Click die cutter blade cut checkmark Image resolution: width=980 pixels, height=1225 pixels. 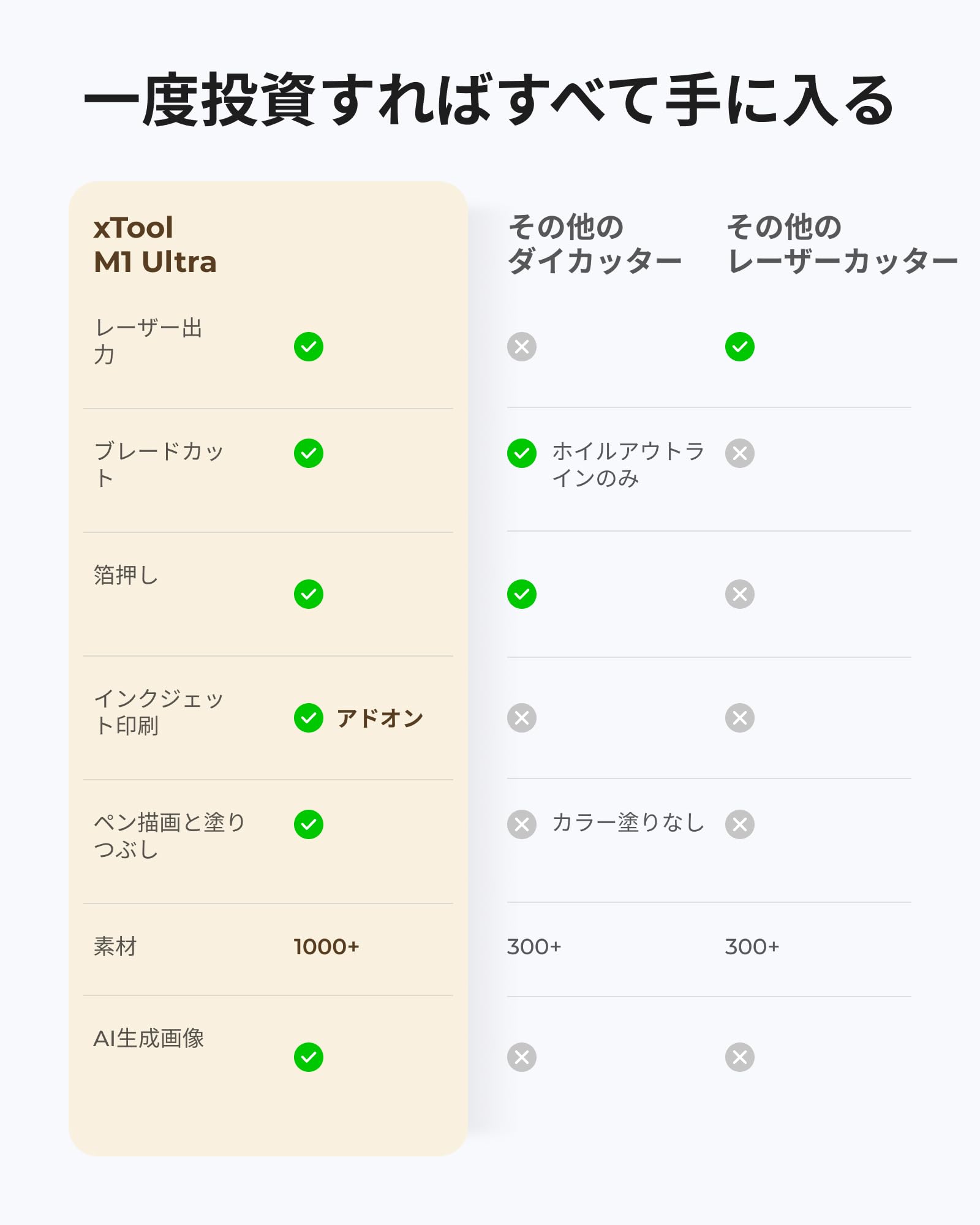tap(522, 453)
